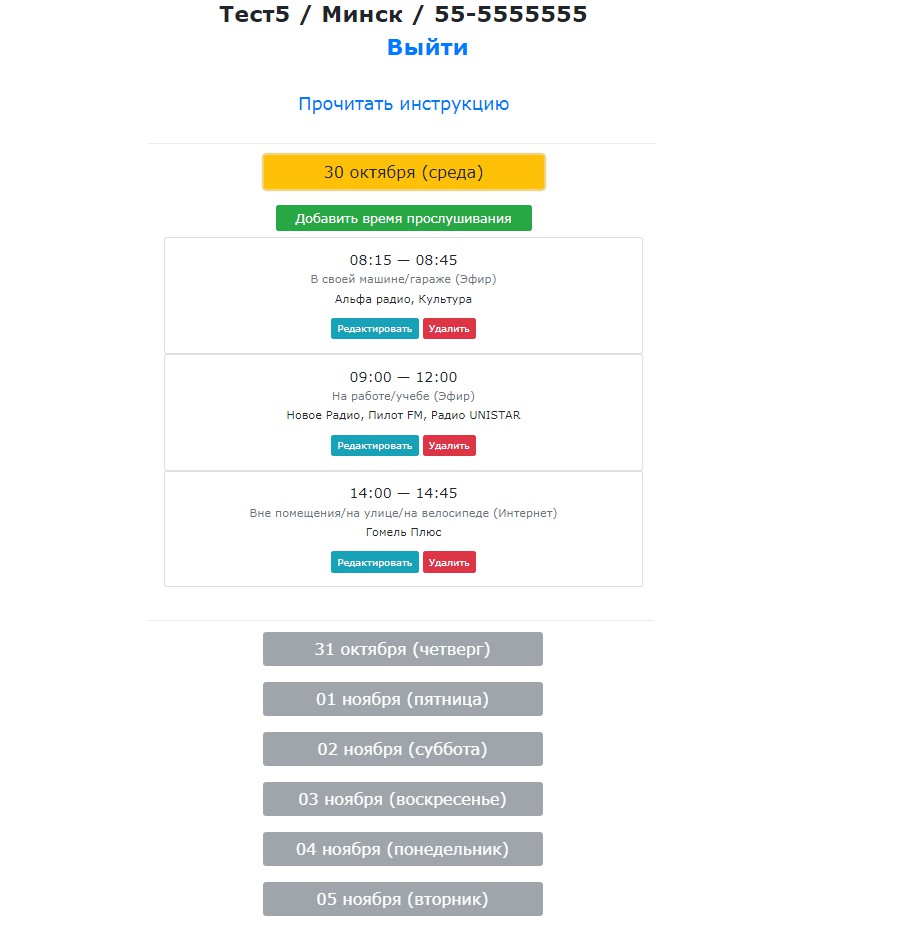Select the 08:15 — 08:45 time label
This screenshot has width=897, height=933.
(x=403, y=260)
